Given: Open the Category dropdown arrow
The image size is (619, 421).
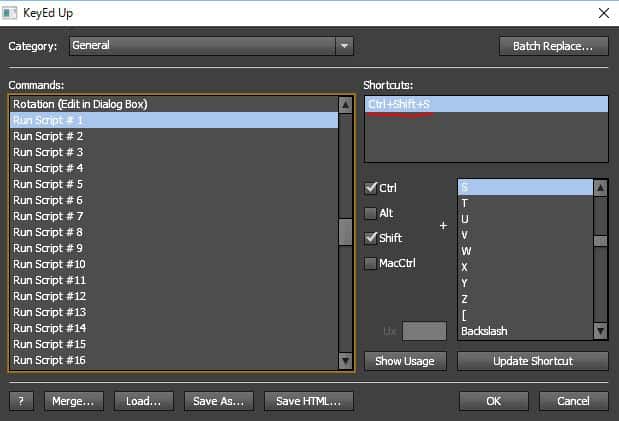Looking at the screenshot, I should (344, 46).
